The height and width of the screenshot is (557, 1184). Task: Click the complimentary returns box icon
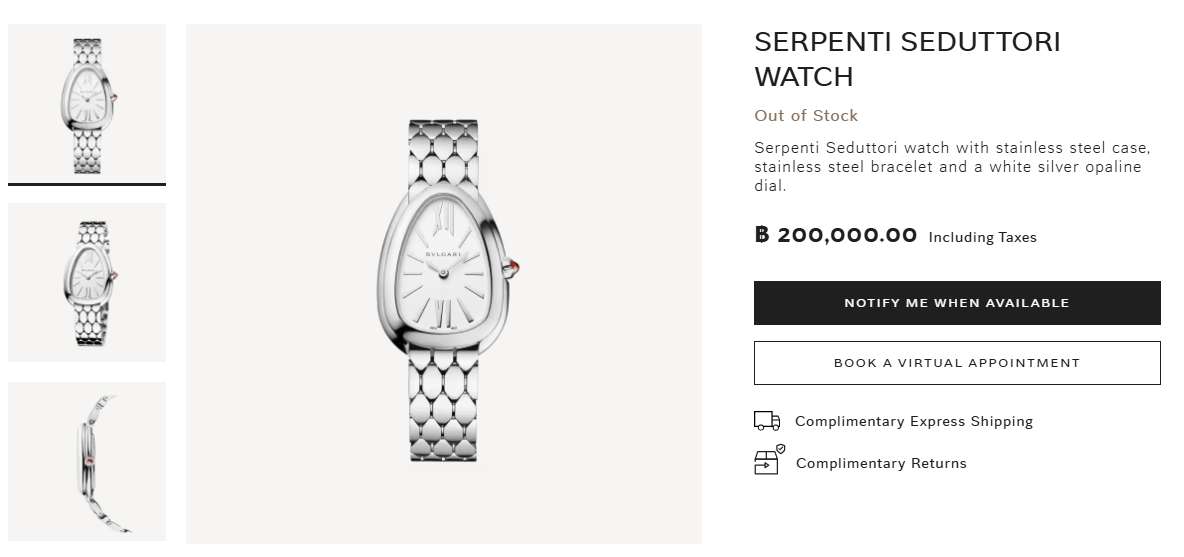point(767,462)
